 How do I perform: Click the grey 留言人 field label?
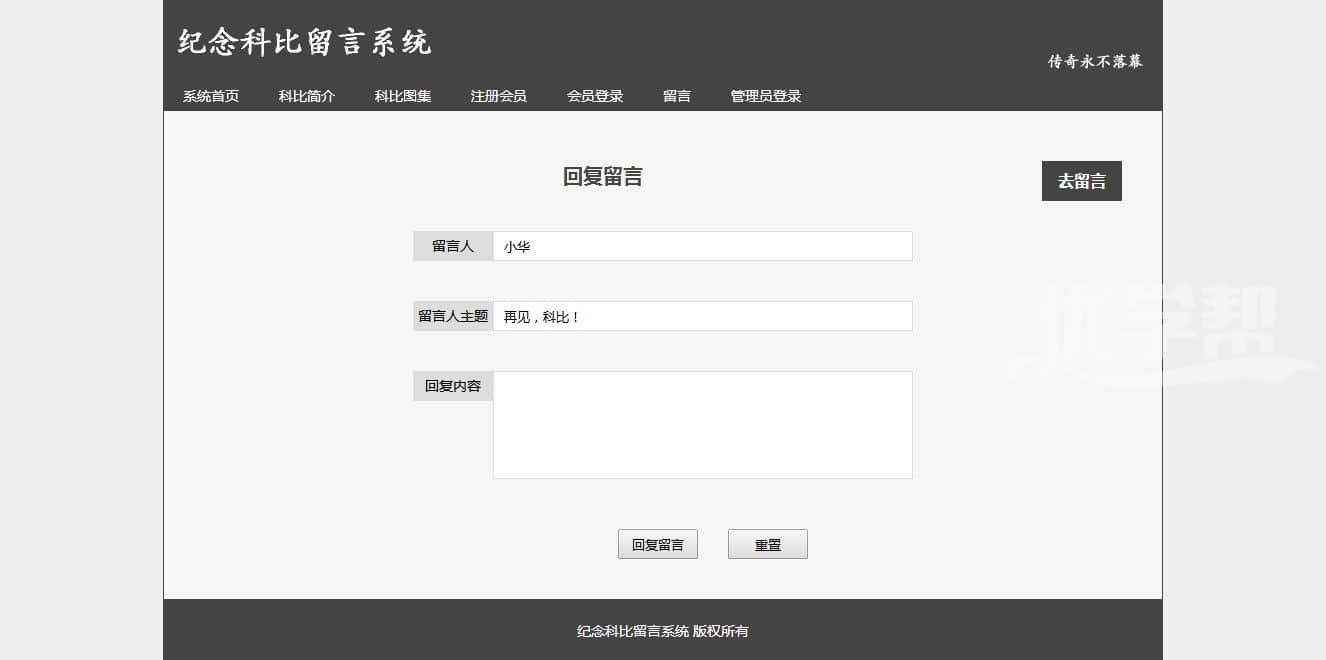coord(453,246)
